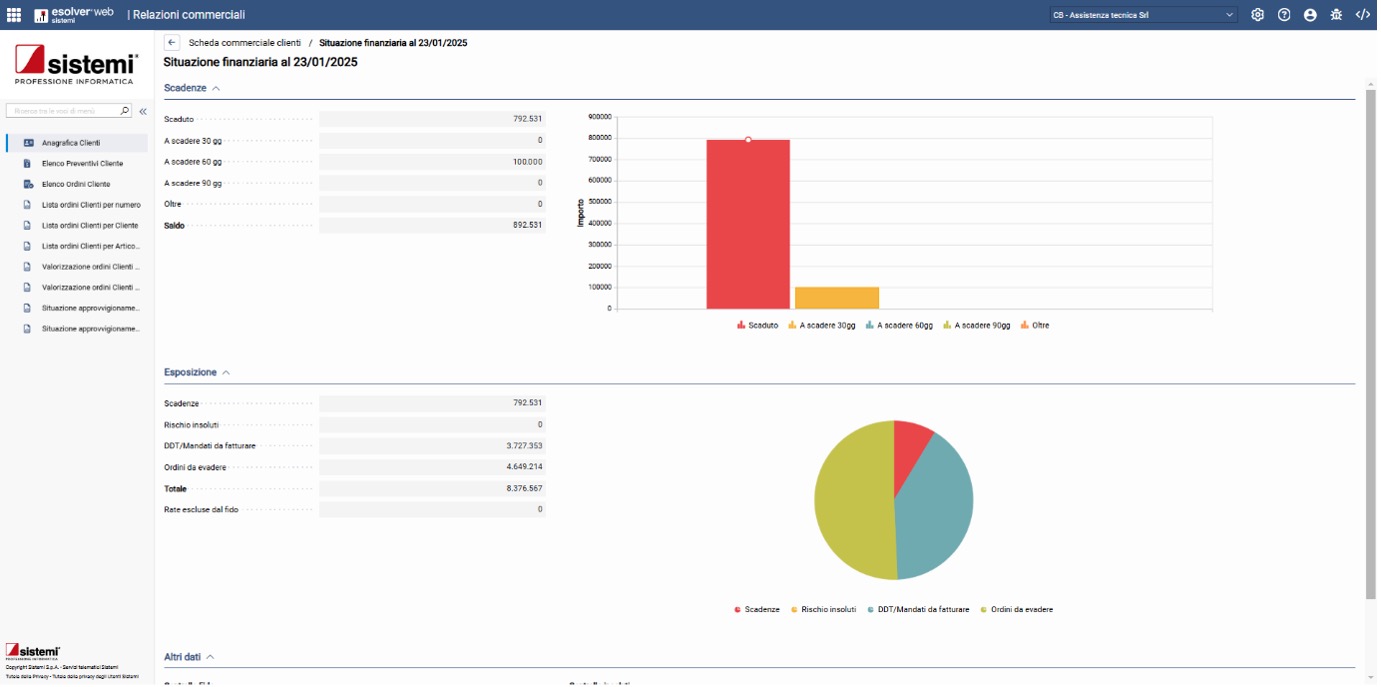Click the magnifier icon in menu search
The height and width of the screenshot is (687, 1381).
coord(124,111)
